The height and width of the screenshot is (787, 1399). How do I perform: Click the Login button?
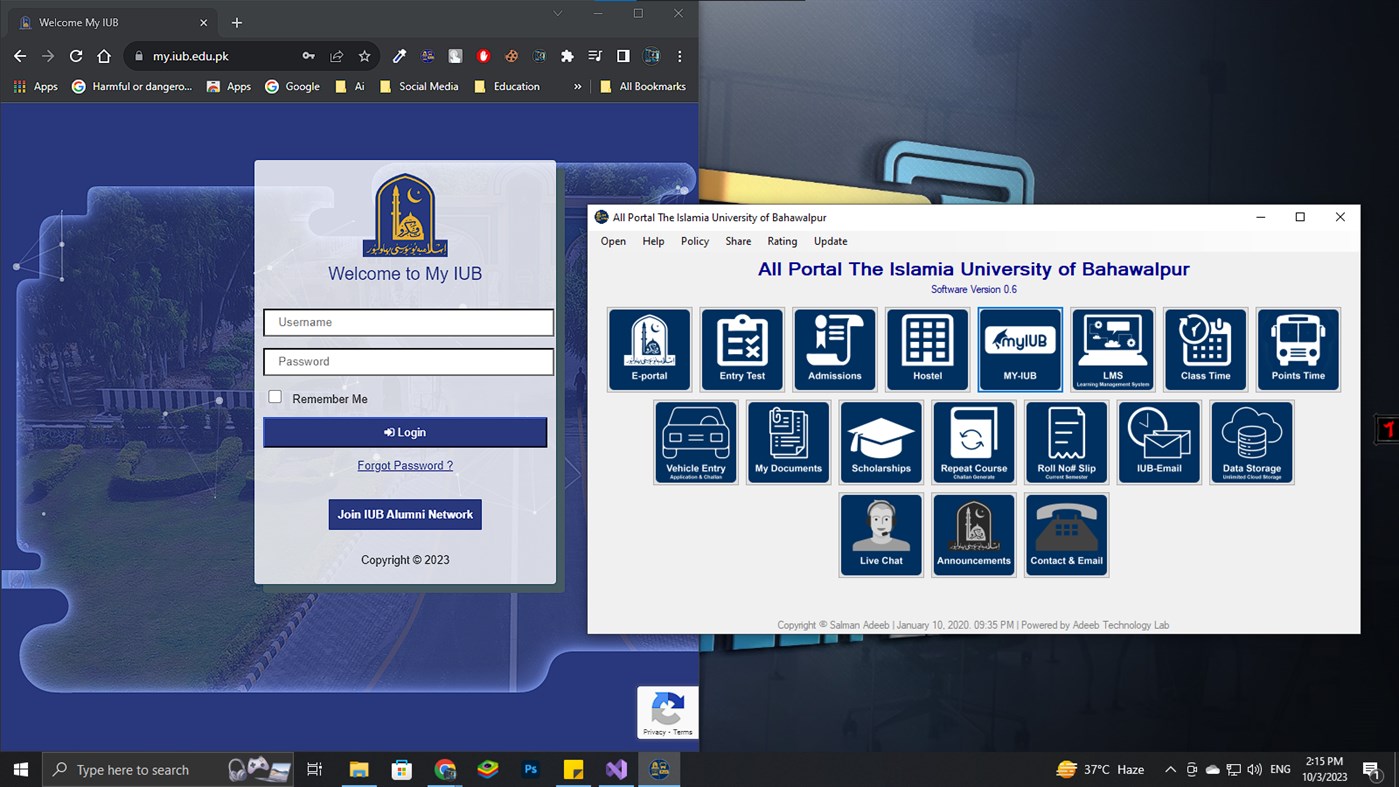coord(405,431)
